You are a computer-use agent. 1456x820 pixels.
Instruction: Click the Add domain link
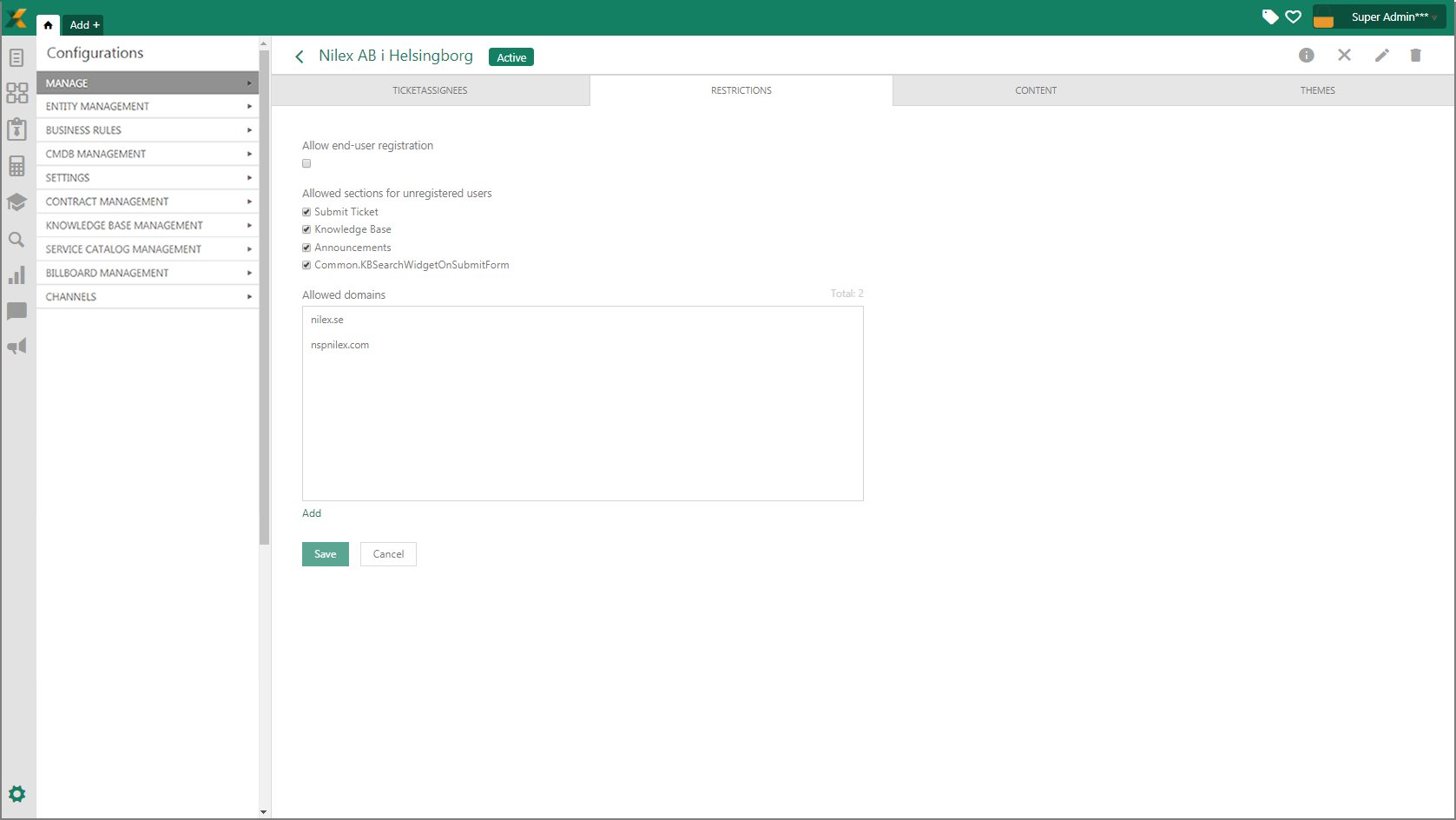tap(312, 513)
